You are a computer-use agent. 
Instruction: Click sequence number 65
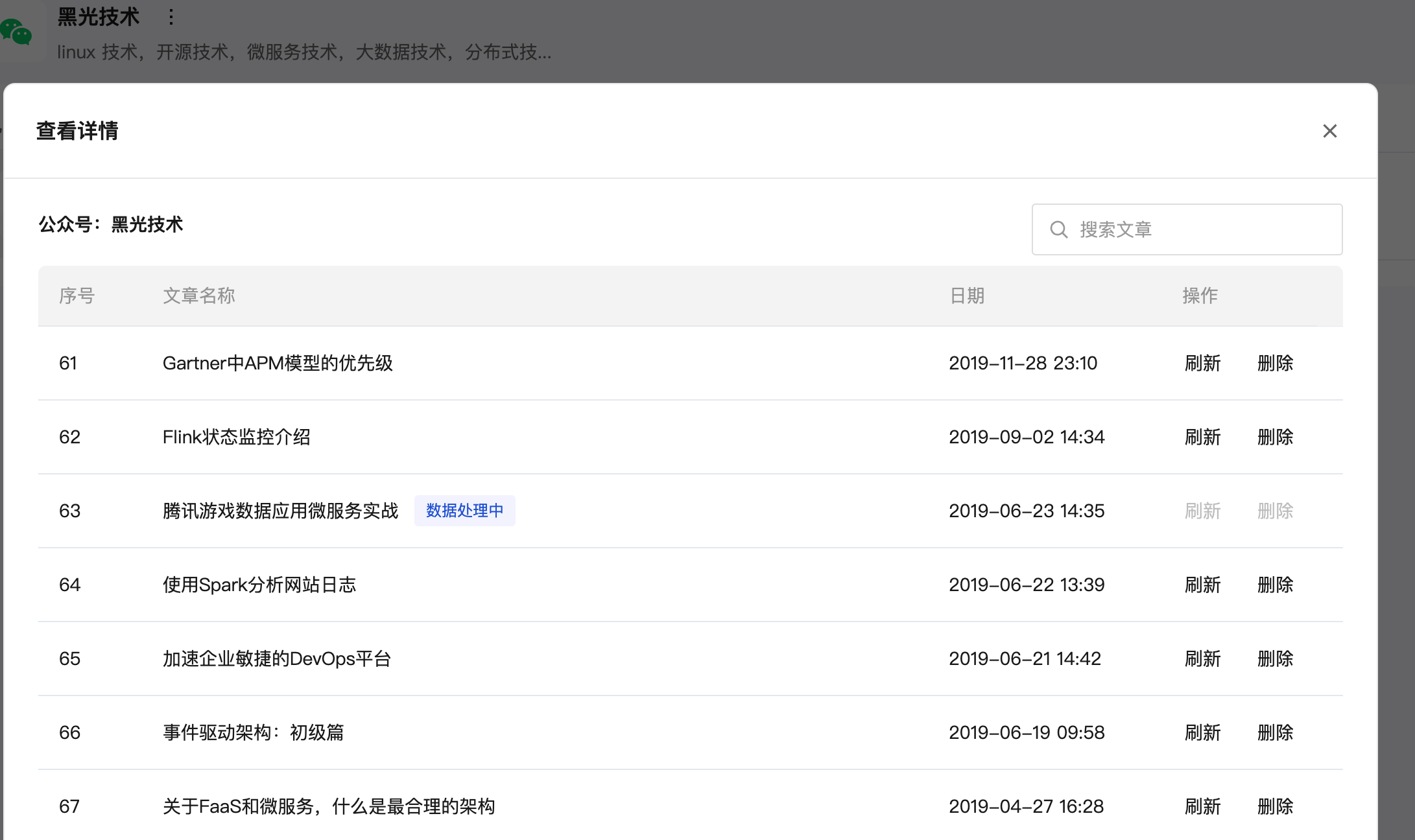(69, 659)
